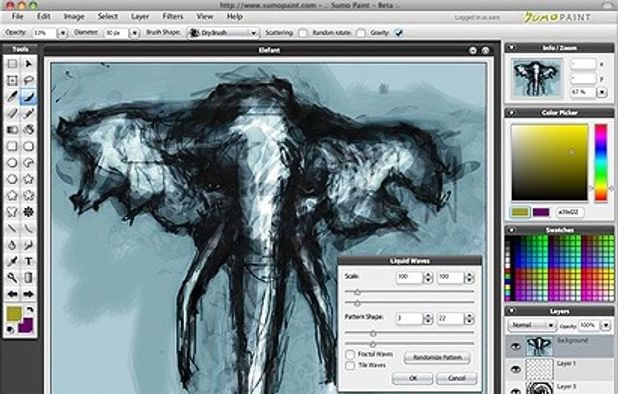Select the eyedropper color picker tool
618x394 pixels.
[12, 261]
